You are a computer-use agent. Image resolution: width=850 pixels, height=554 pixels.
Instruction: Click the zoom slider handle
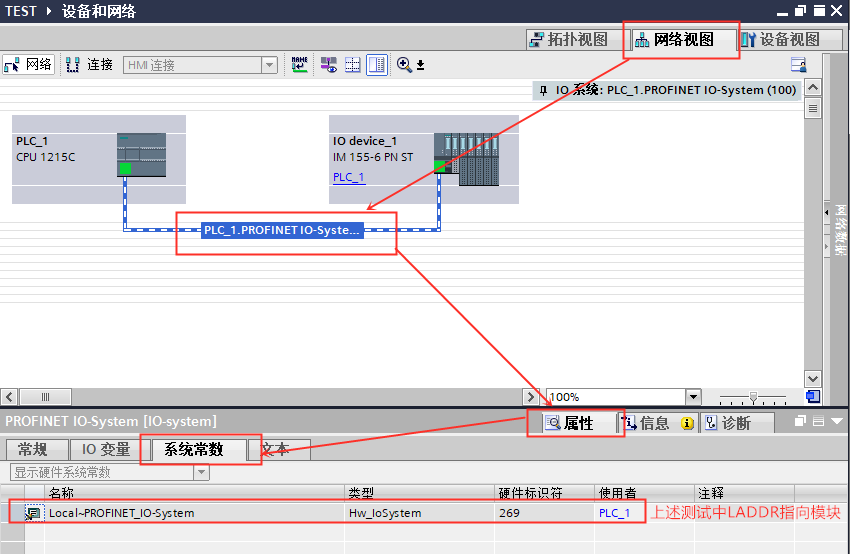(753, 397)
